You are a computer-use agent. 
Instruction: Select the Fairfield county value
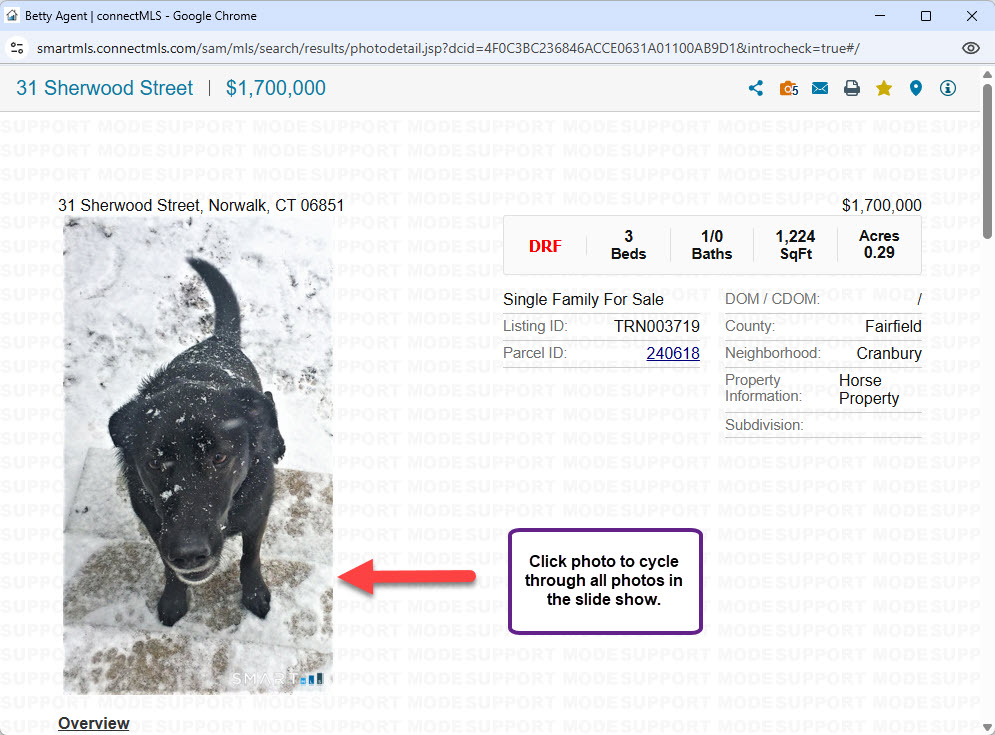pyautogui.click(x=893, y=326)
